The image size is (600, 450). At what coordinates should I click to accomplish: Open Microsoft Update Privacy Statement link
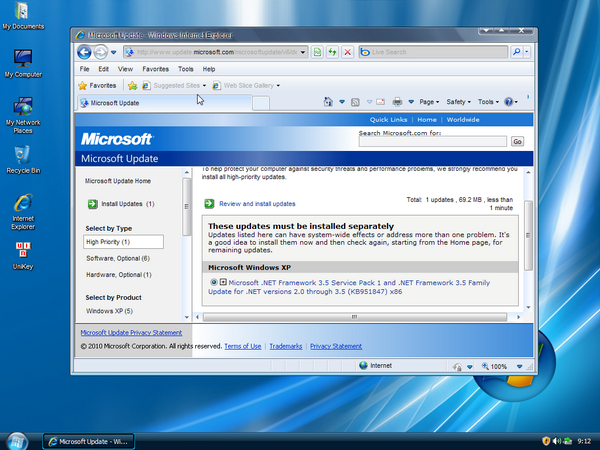[131, 333]
